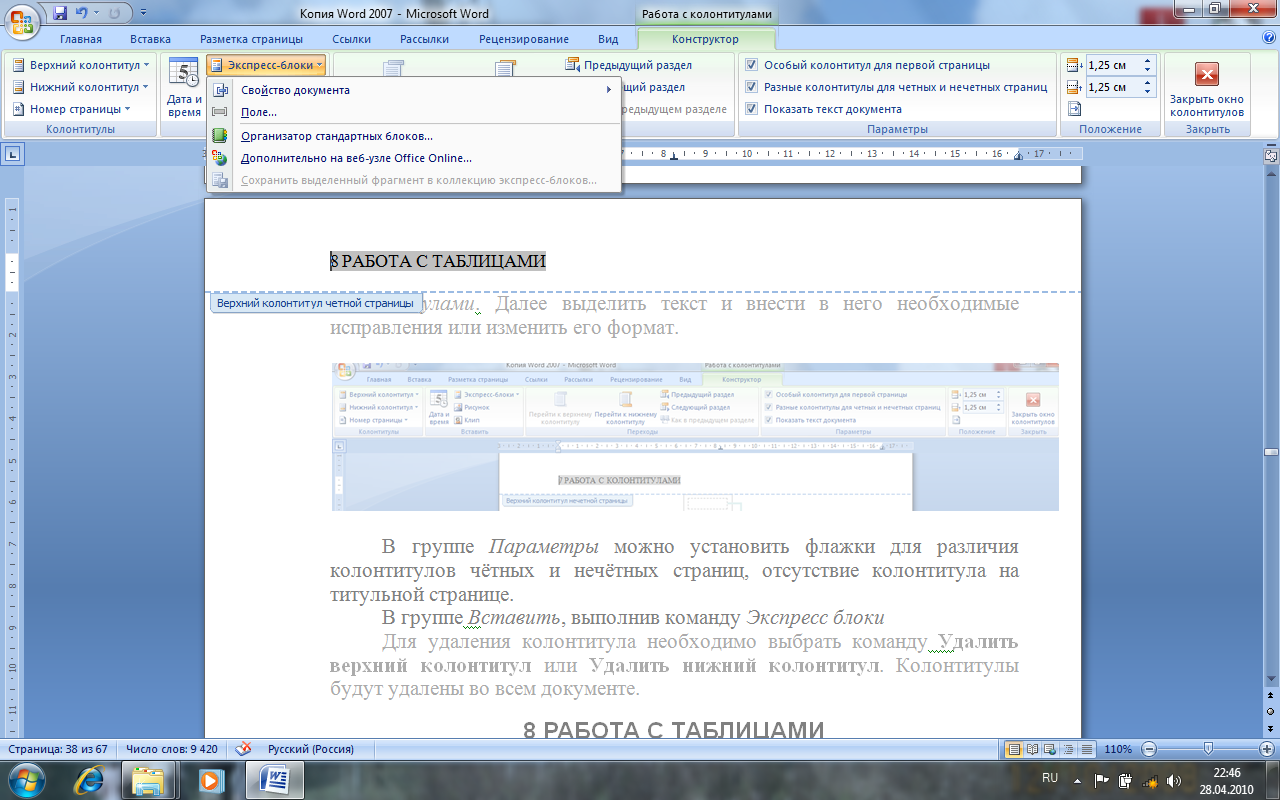Open Microsoft Office Word help
The width and height of the screenshot is (1280, 800).
pos(1269,38)
